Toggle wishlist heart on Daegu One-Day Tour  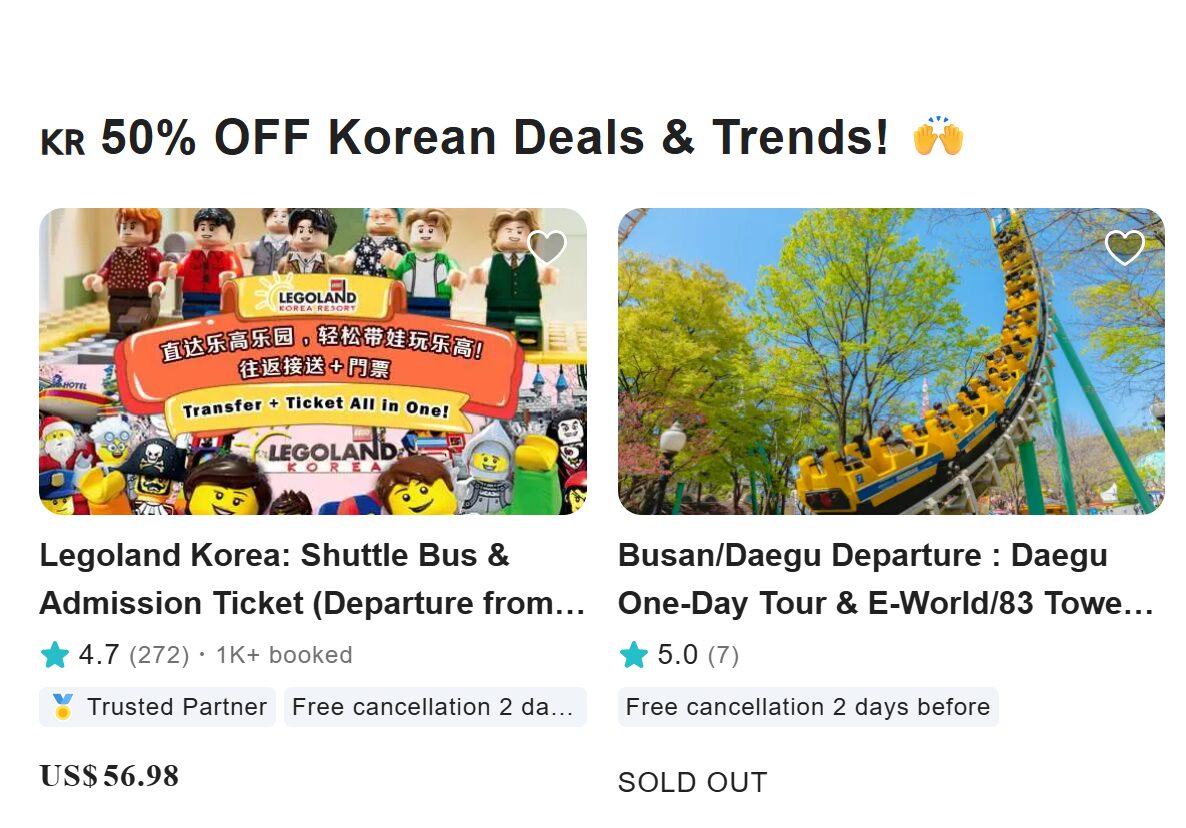[x=1124, y=247]
